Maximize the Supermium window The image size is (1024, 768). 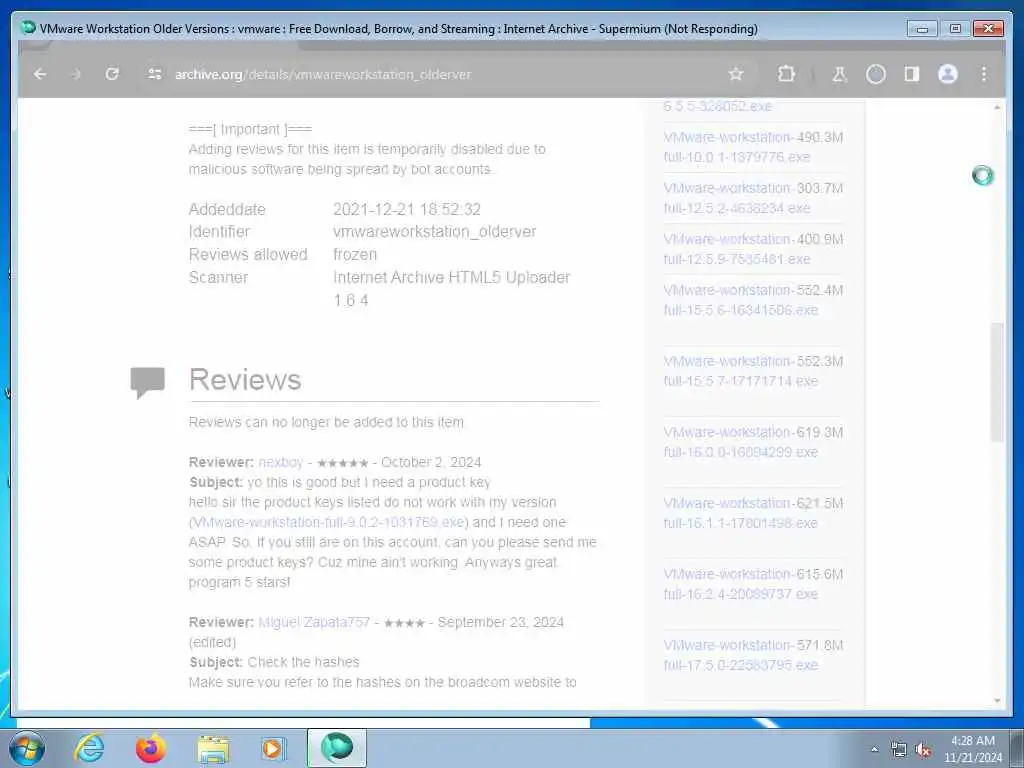coord(955,29)
